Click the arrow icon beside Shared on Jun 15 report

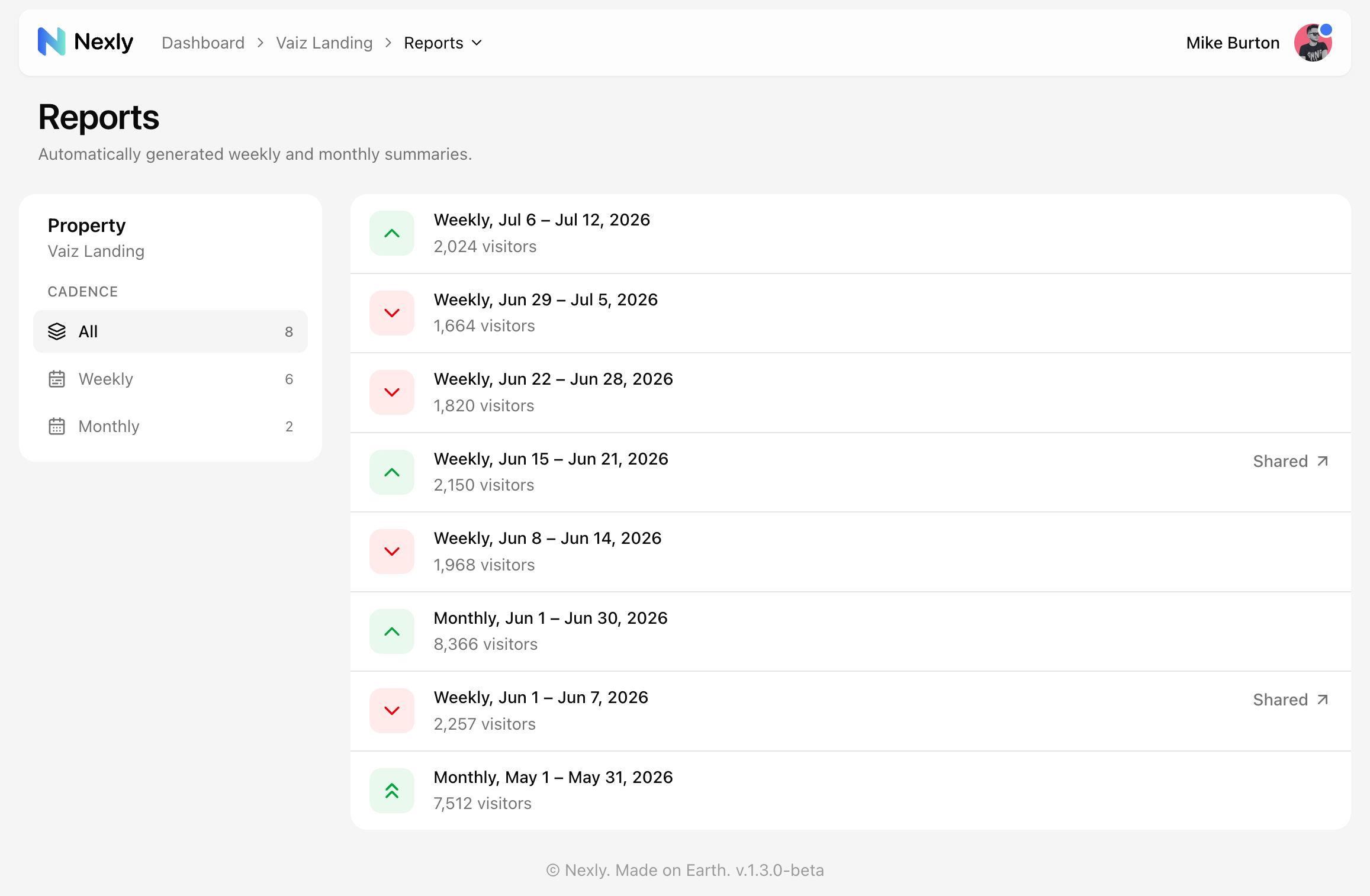tap(1323, 461)
